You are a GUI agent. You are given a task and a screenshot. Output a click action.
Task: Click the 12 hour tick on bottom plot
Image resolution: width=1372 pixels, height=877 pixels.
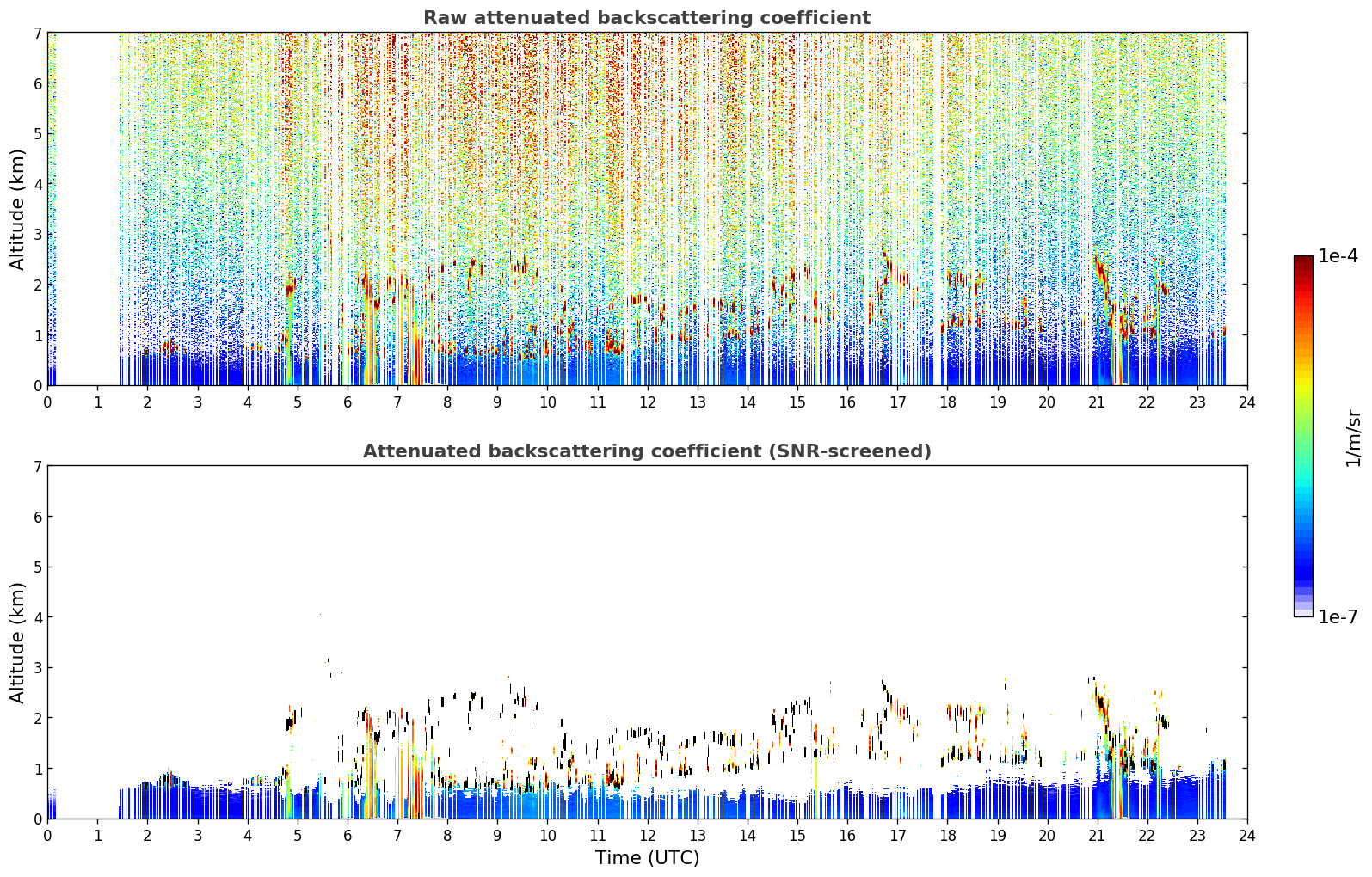point(647,835)
